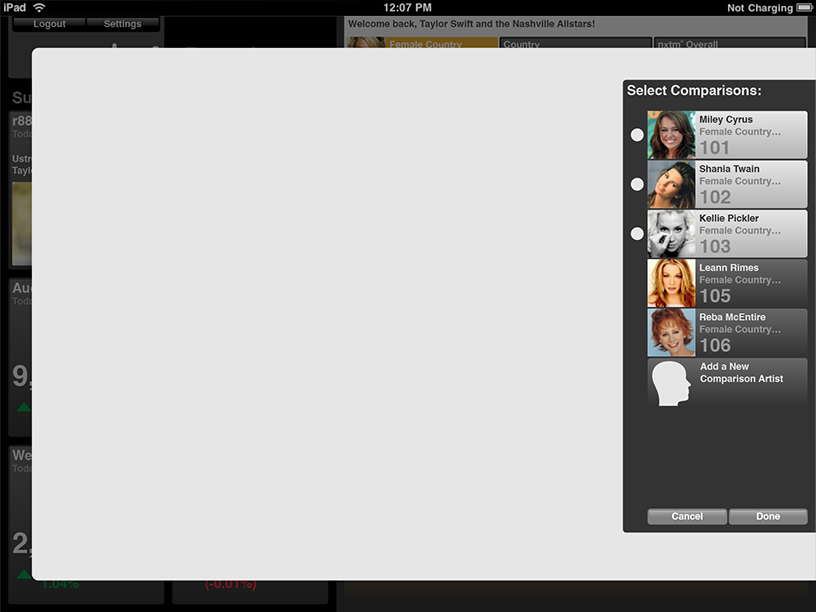Screen dimensions: 816x612
Task: Select the Kellie Pickler radio button
Action: click(637, 234)
